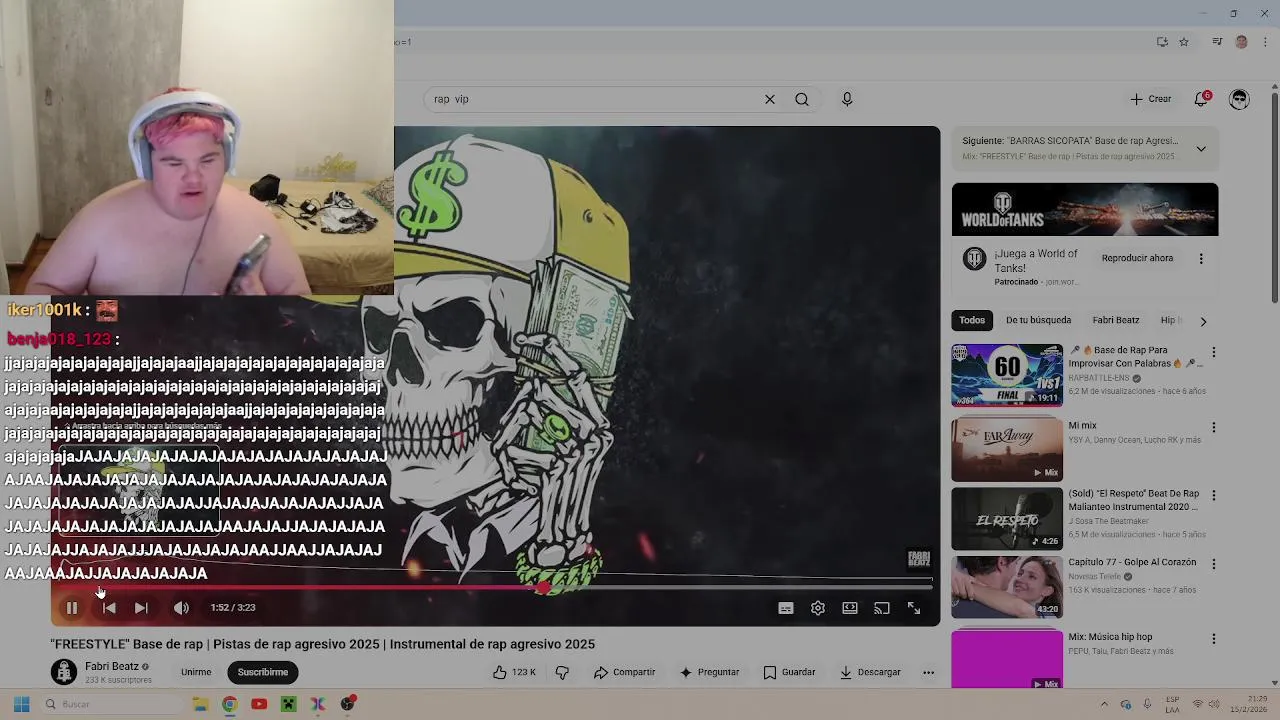
Task: Open options for 'Capítulo 77' video
Action: (1214, 564)
